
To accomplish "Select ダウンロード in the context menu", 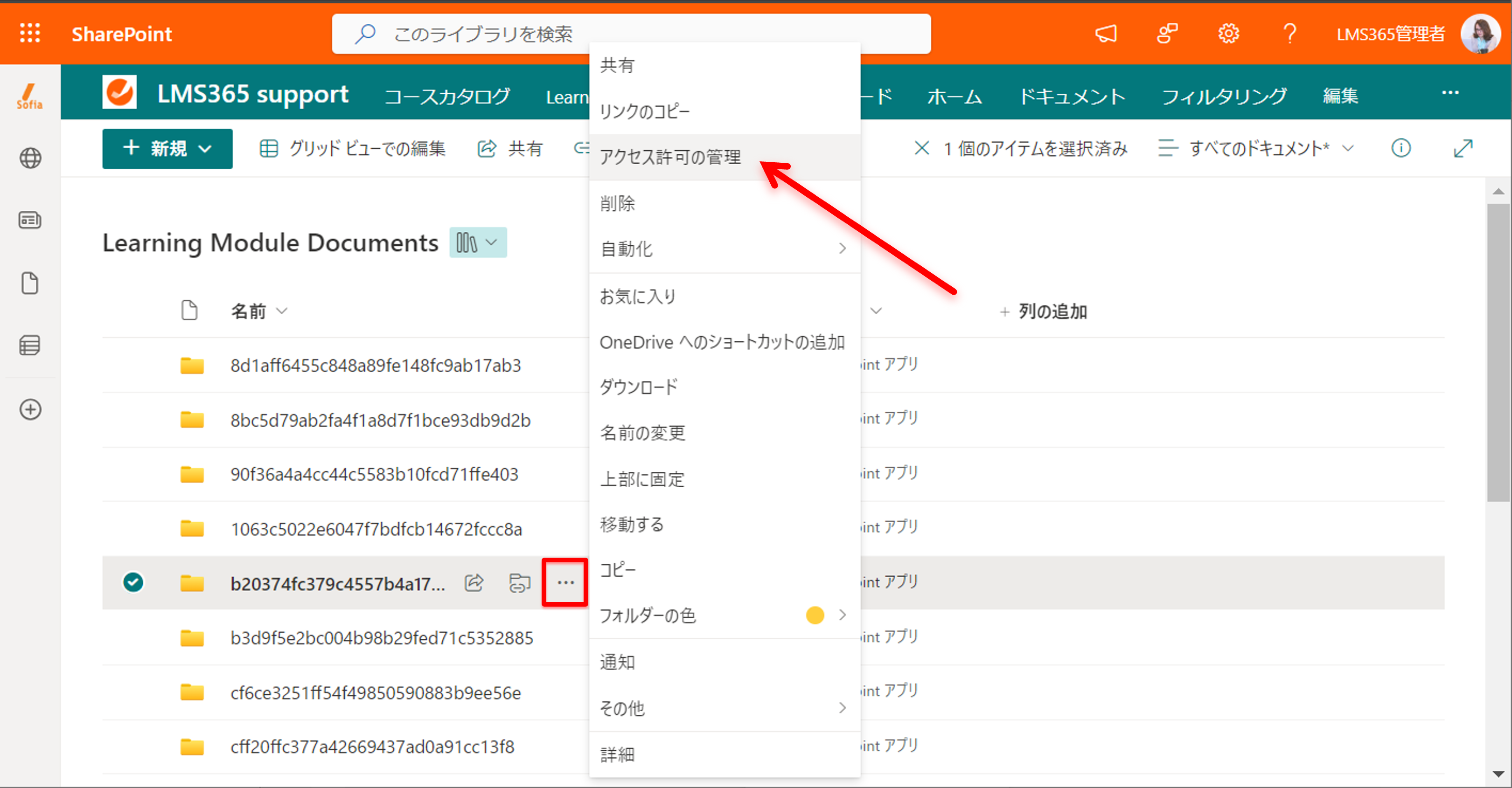I will point(725,387).
